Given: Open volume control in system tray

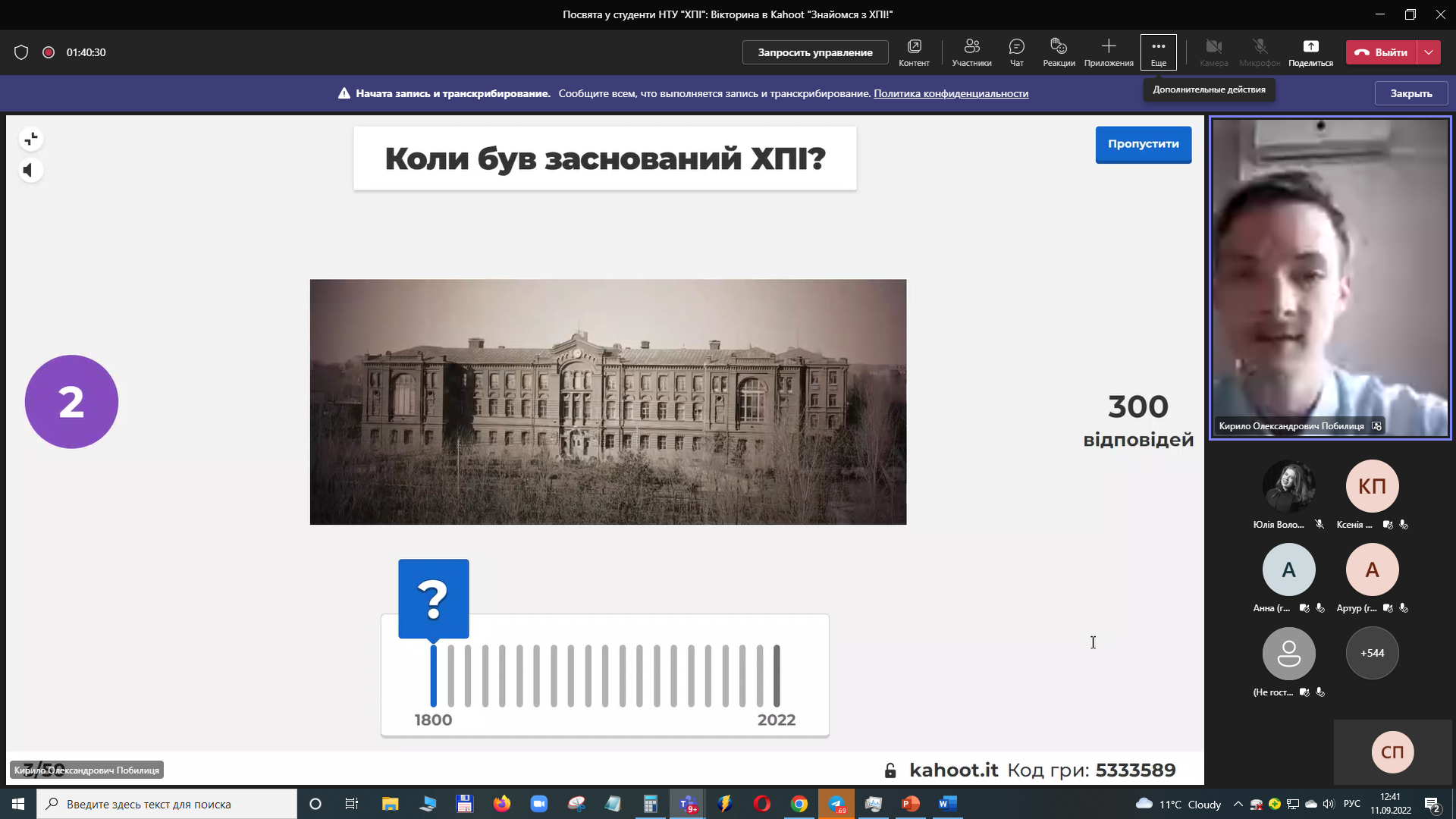Looking at the screenshot, I should pyautogui.click(x=1328, y=804).
